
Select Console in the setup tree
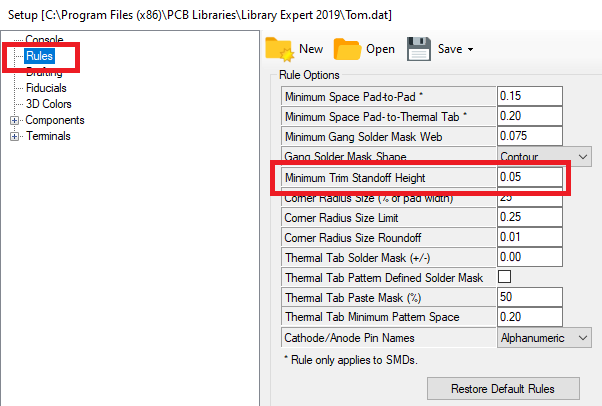click(44, 40)
